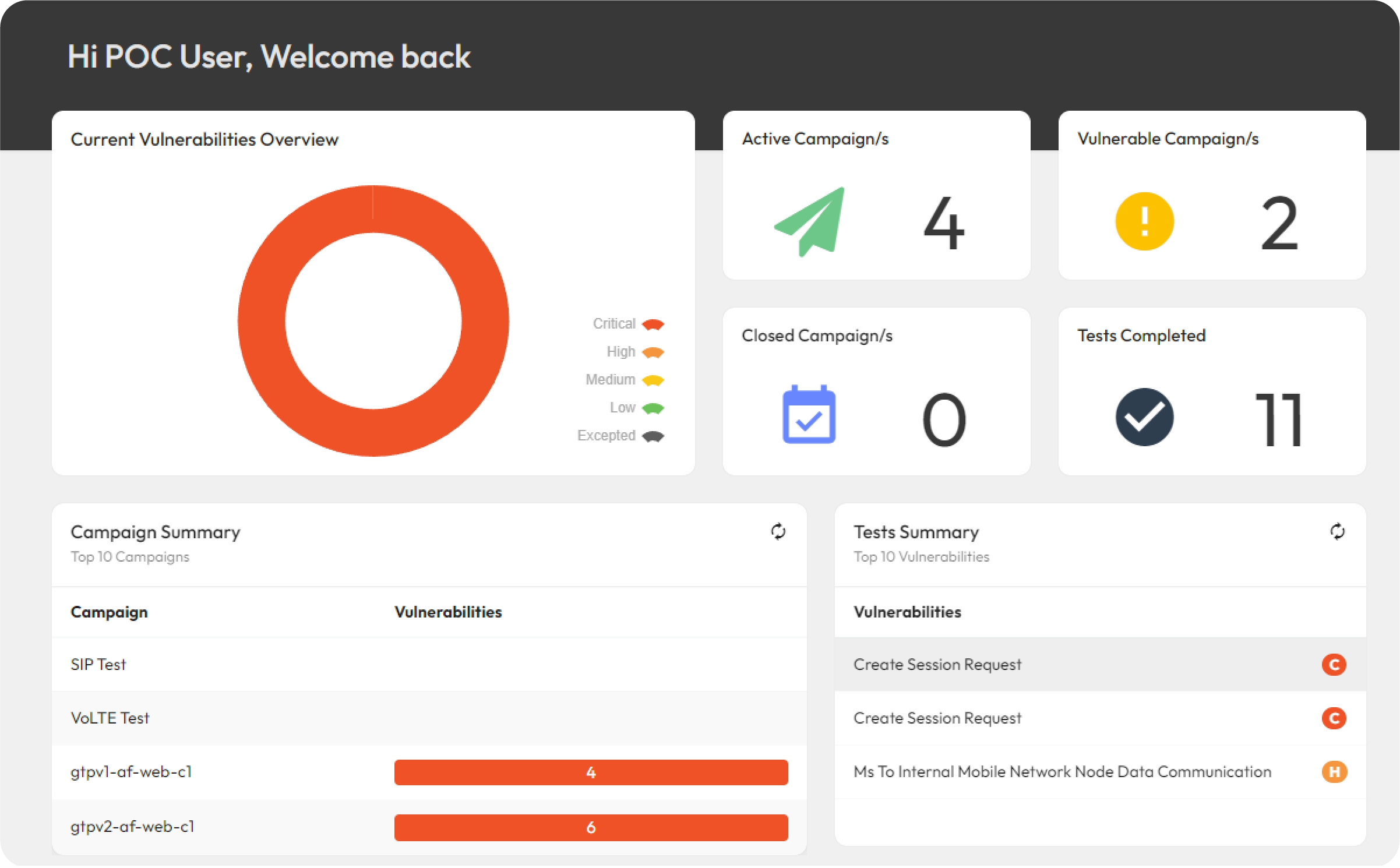Click the Hi POC User welcome heading
The image size is (1400, 868).
coord(269,57)
